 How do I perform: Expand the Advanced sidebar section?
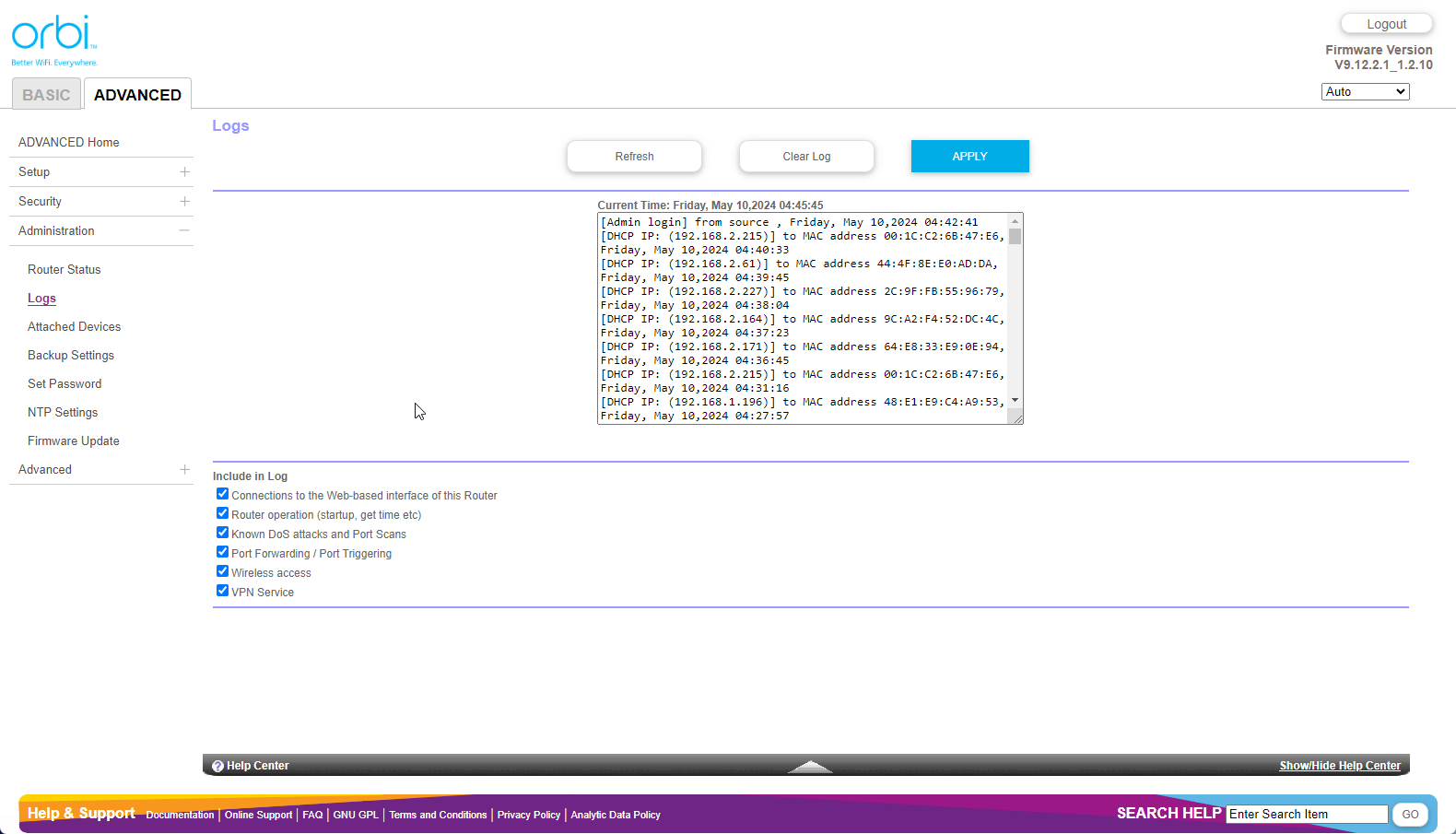click(x=184, y=469)
